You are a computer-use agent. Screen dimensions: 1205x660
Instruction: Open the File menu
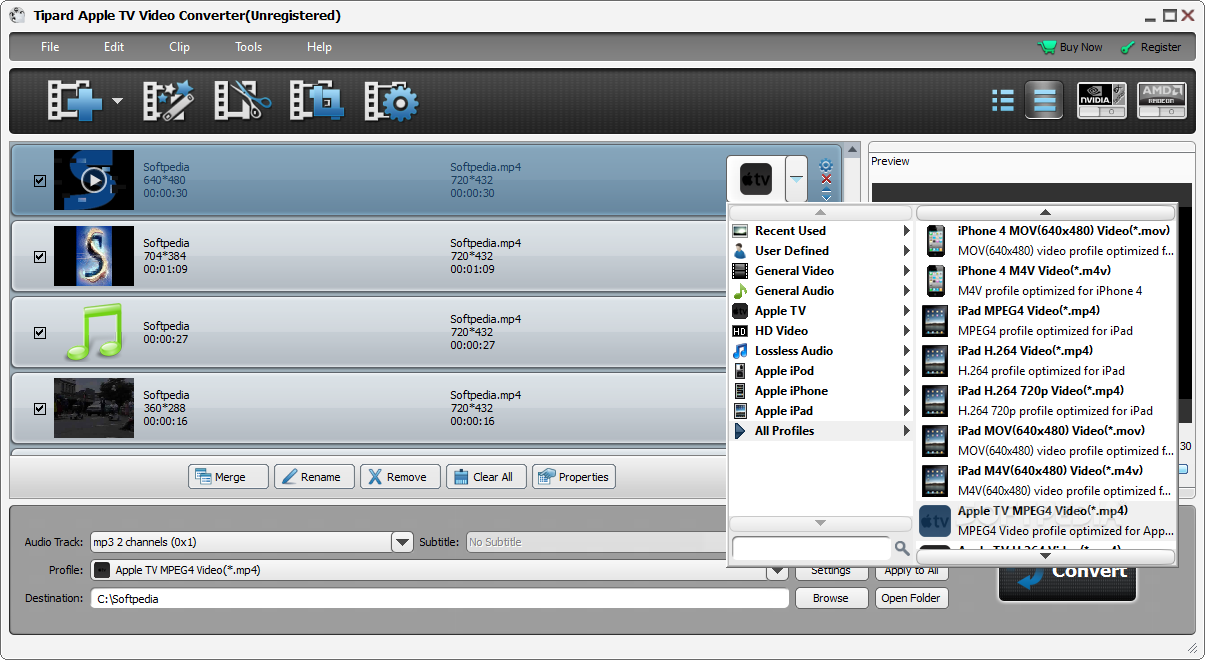50,47
